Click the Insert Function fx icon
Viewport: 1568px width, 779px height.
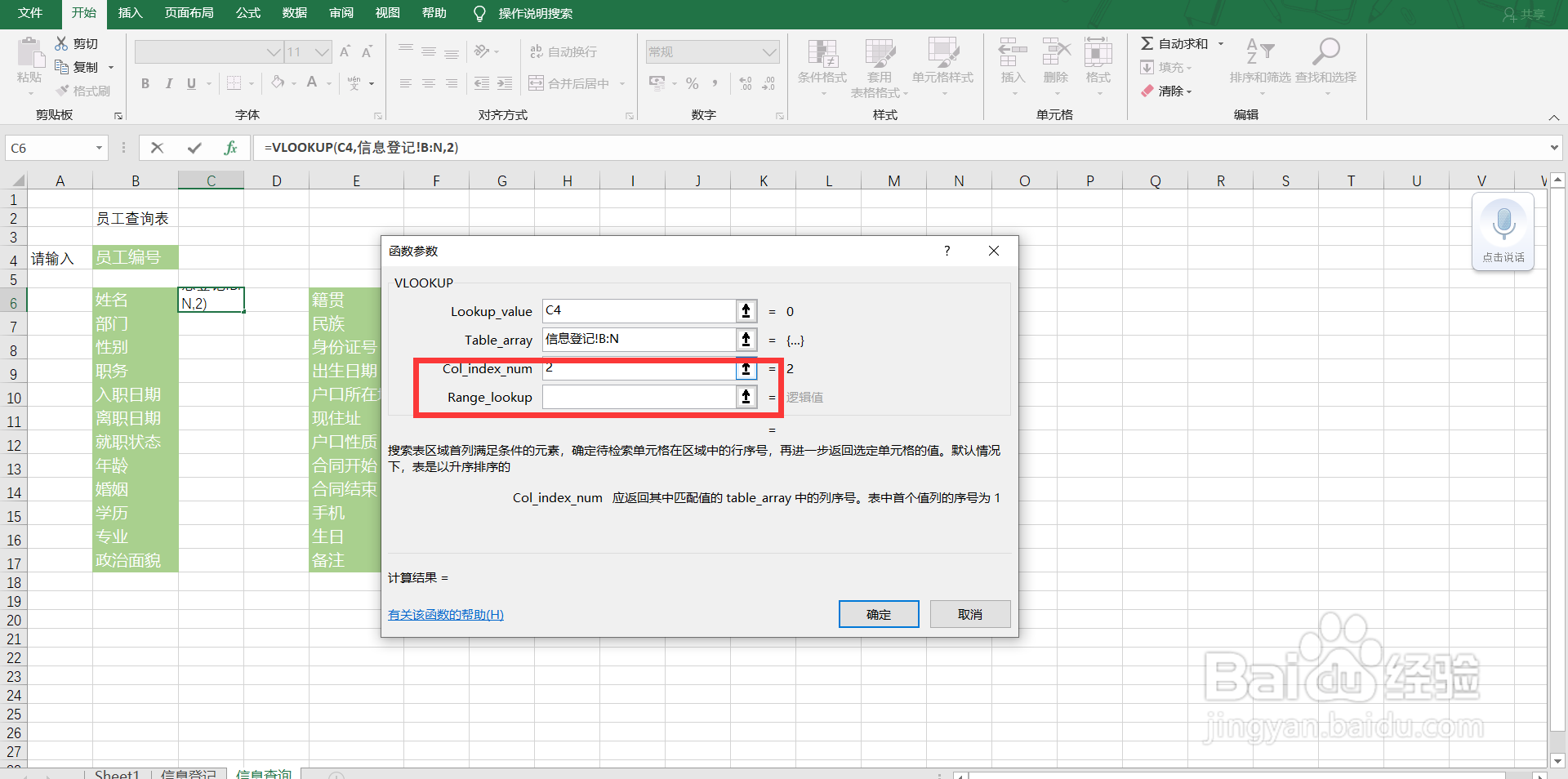click(231, 148)
